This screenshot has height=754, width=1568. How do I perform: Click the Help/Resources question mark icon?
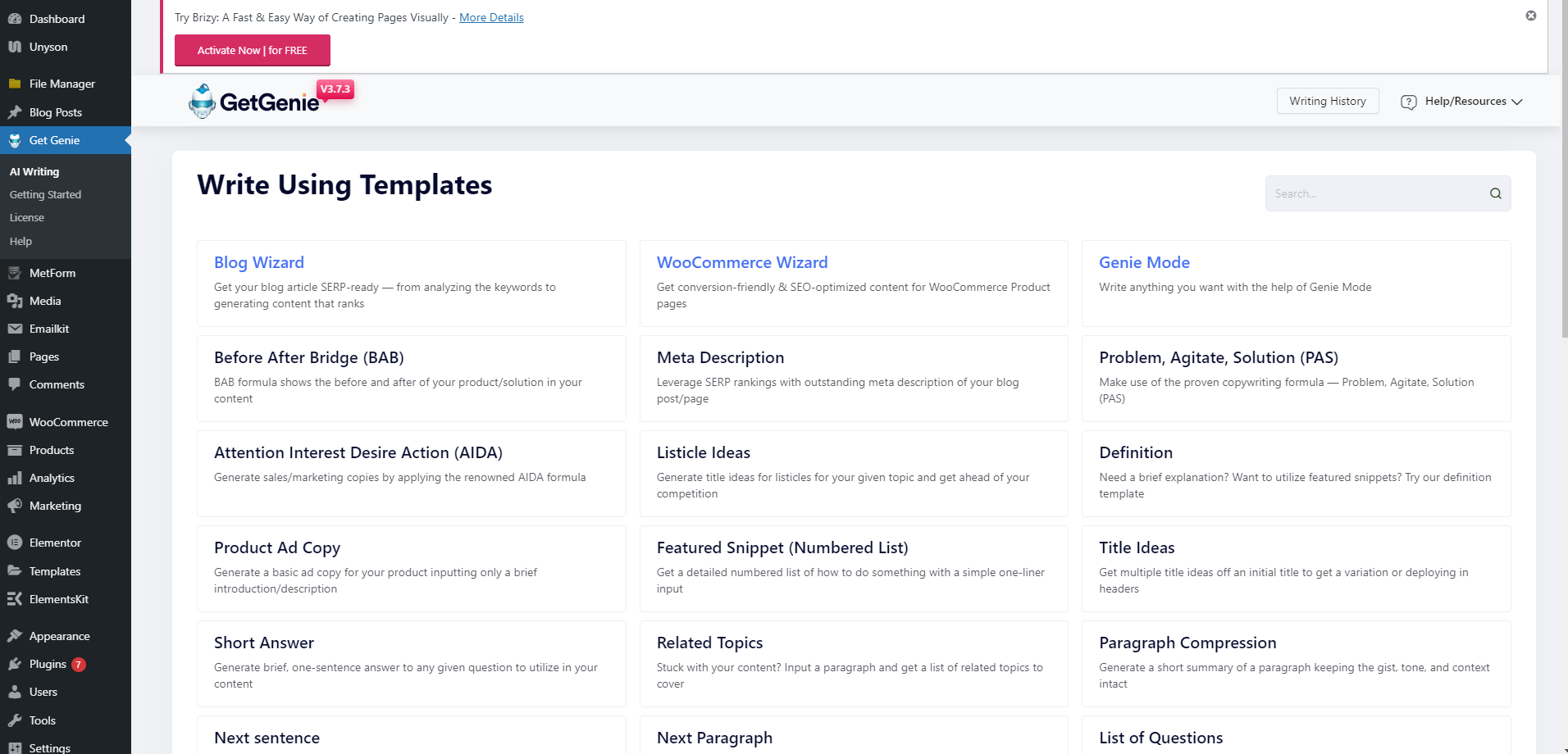(1409, 102)
